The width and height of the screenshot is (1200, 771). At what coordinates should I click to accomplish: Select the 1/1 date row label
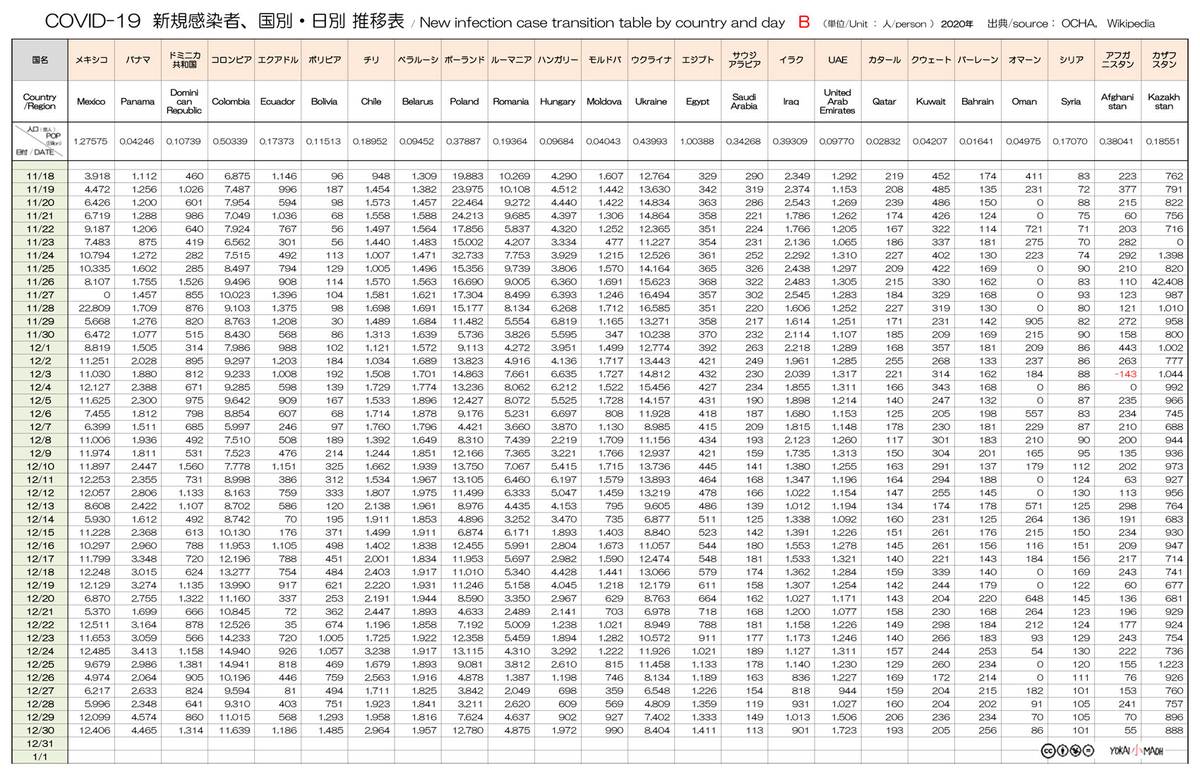[x=40, y=756]
